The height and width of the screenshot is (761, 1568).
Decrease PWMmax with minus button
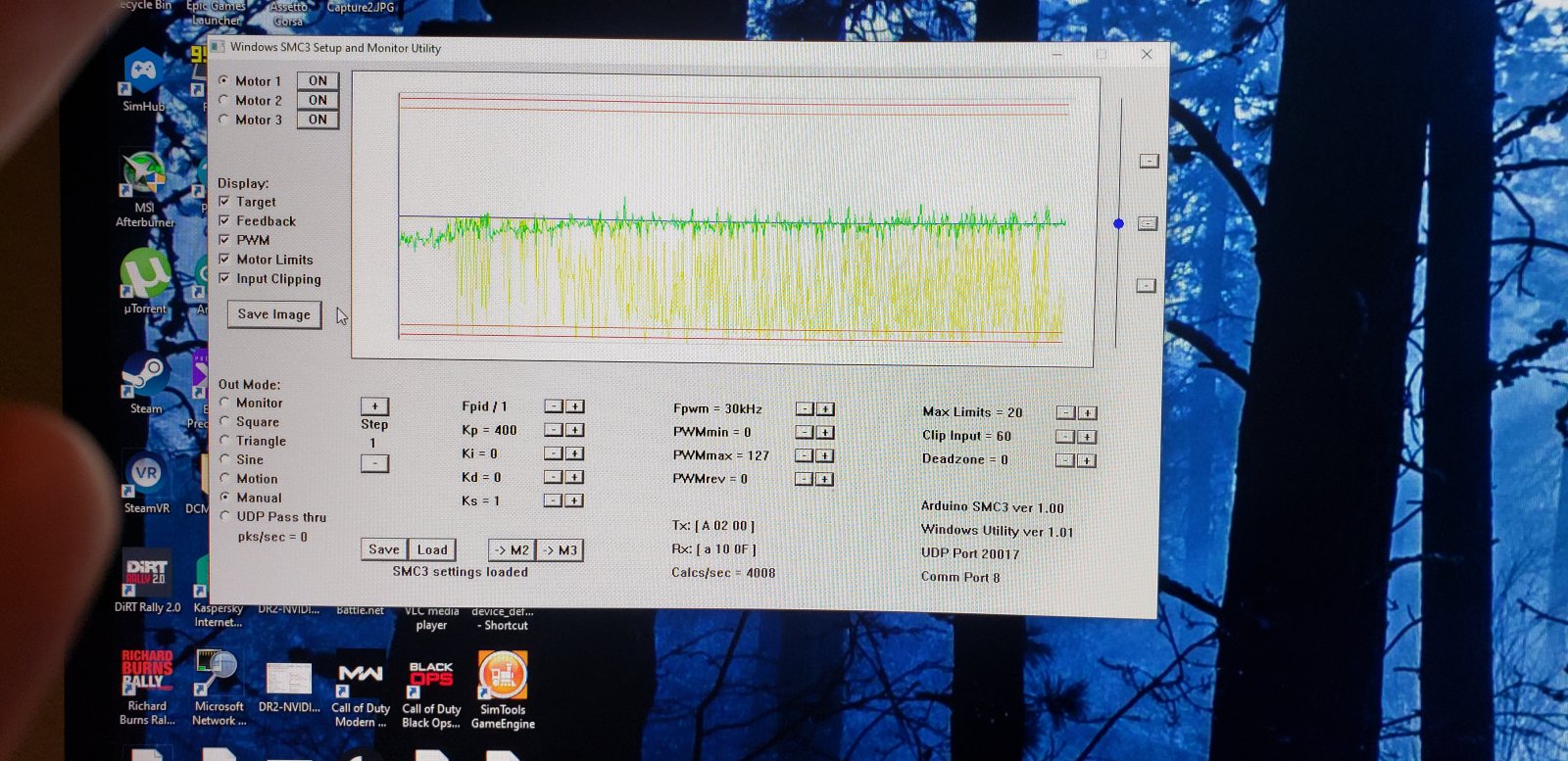coord(804,455)
